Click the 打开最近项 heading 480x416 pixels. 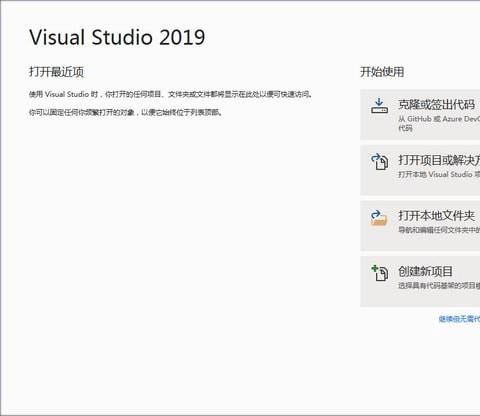tap(56, 72)
